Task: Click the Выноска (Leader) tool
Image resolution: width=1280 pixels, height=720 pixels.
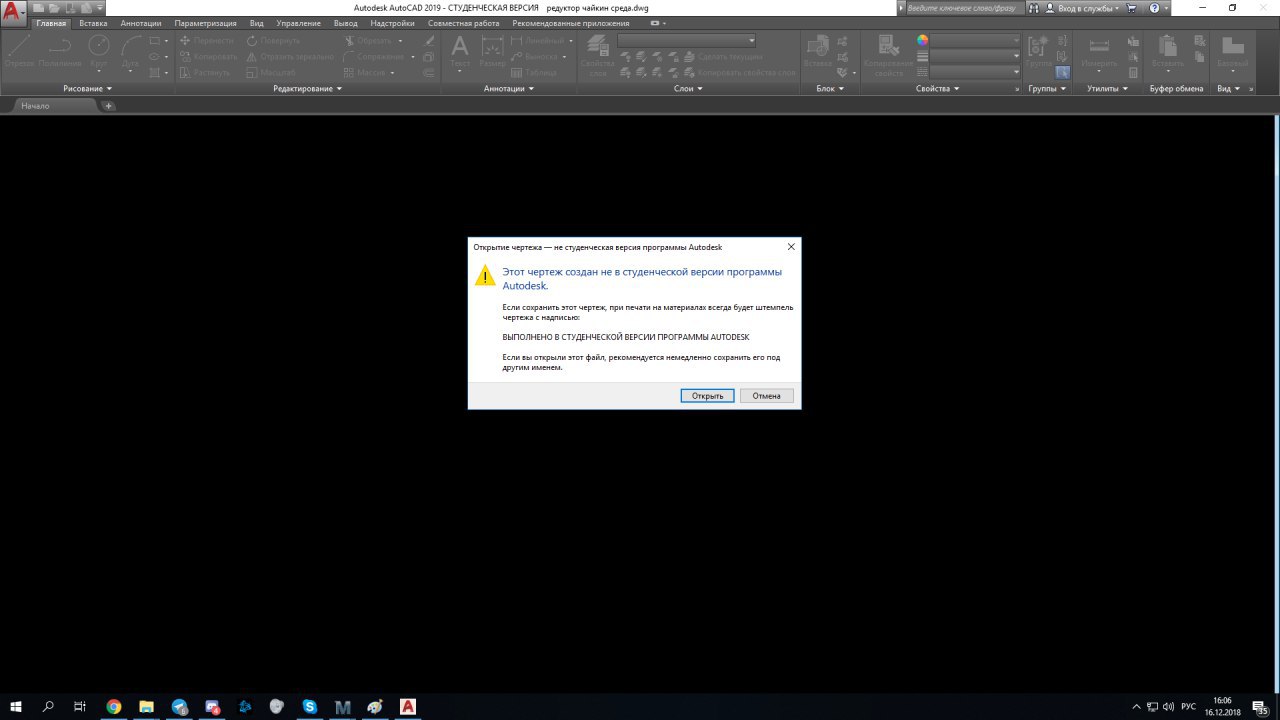Action: (x=535, y=57)
